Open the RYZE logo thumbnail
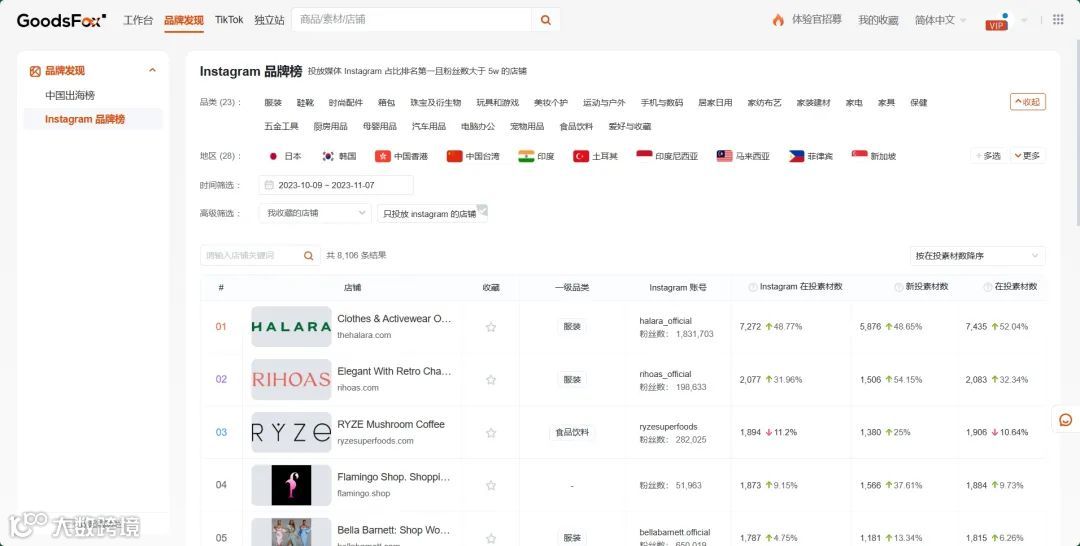 pos(291,432)
